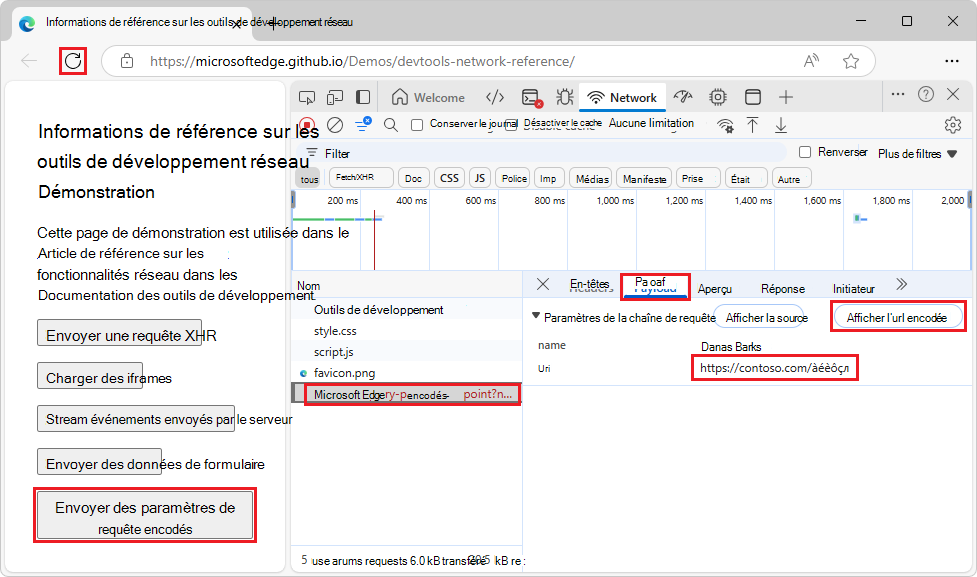This screenshot has width=977, height=577.
Task: Filter requests by Doc type
Action: tap(413, 178)
